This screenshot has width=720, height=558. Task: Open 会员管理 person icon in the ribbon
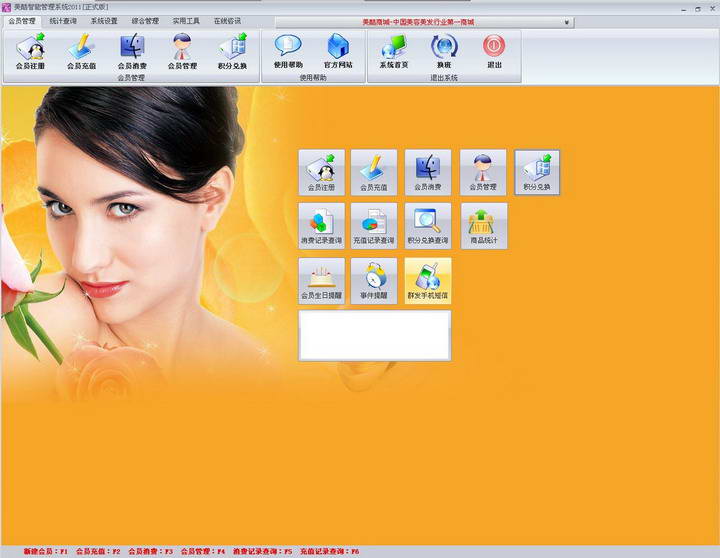[182, 52]
